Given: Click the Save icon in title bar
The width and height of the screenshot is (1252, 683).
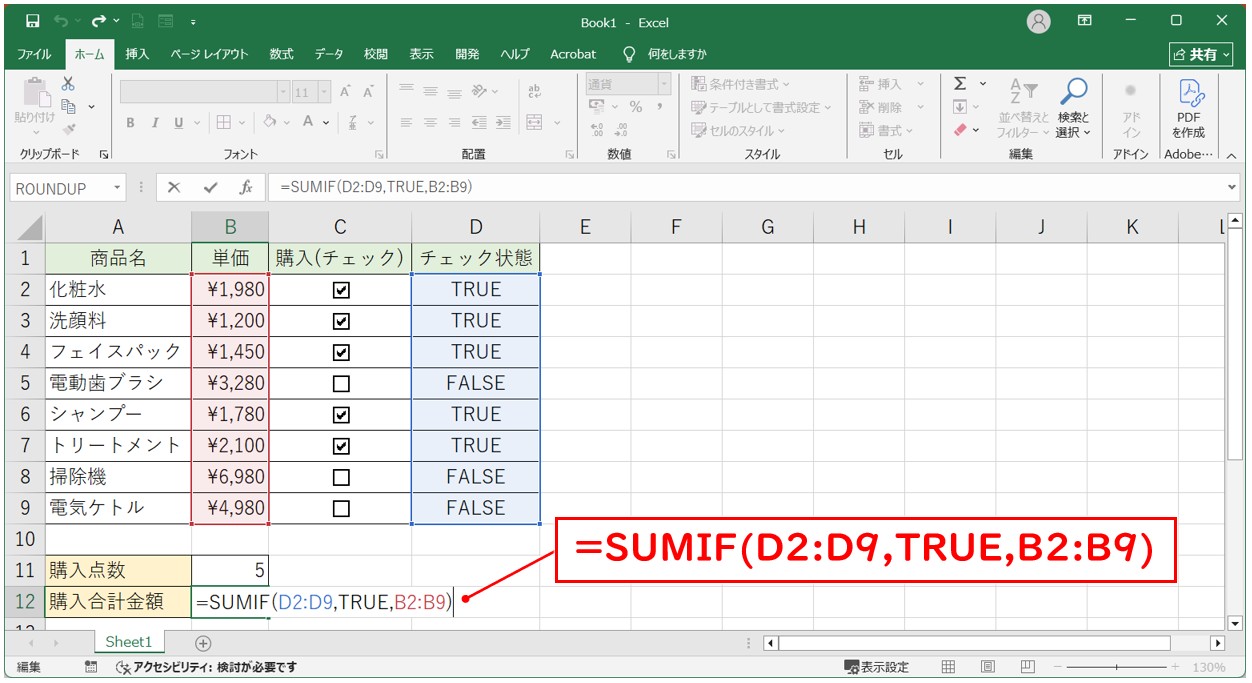Looking at the screenshot, I should click(x=32, y=21).
